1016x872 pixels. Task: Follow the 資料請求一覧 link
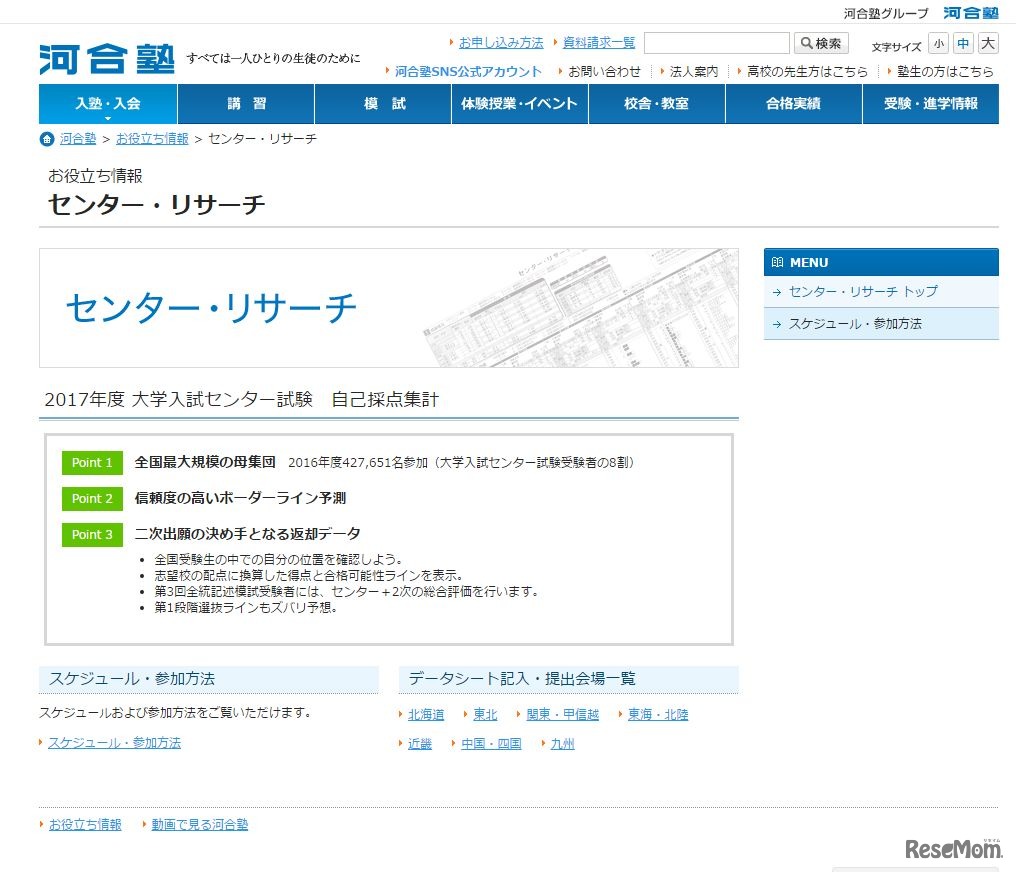pyautogui.click(x=598, y=43)
